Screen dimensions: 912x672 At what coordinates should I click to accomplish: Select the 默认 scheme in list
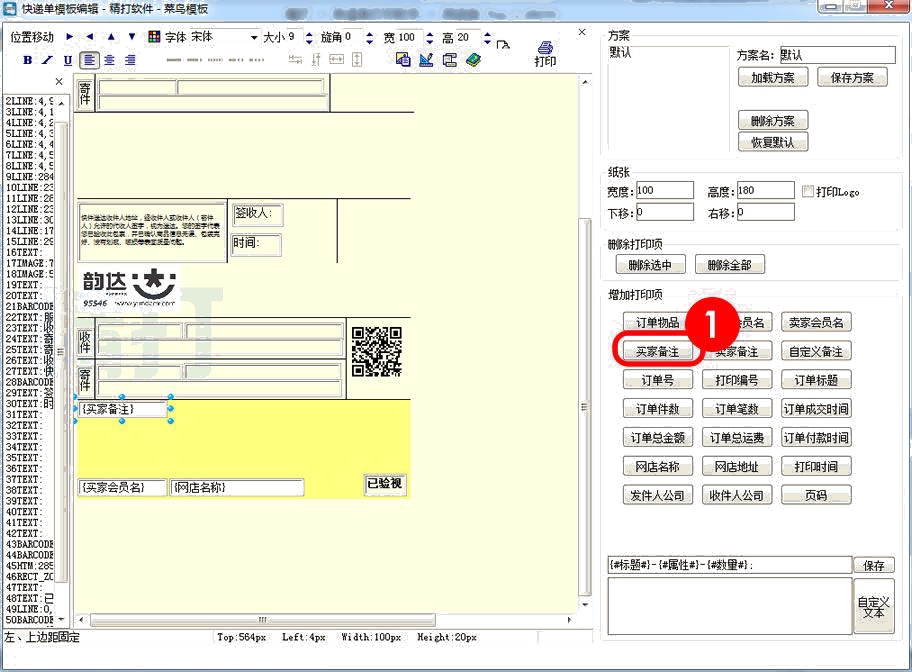(x=621, y=53)
